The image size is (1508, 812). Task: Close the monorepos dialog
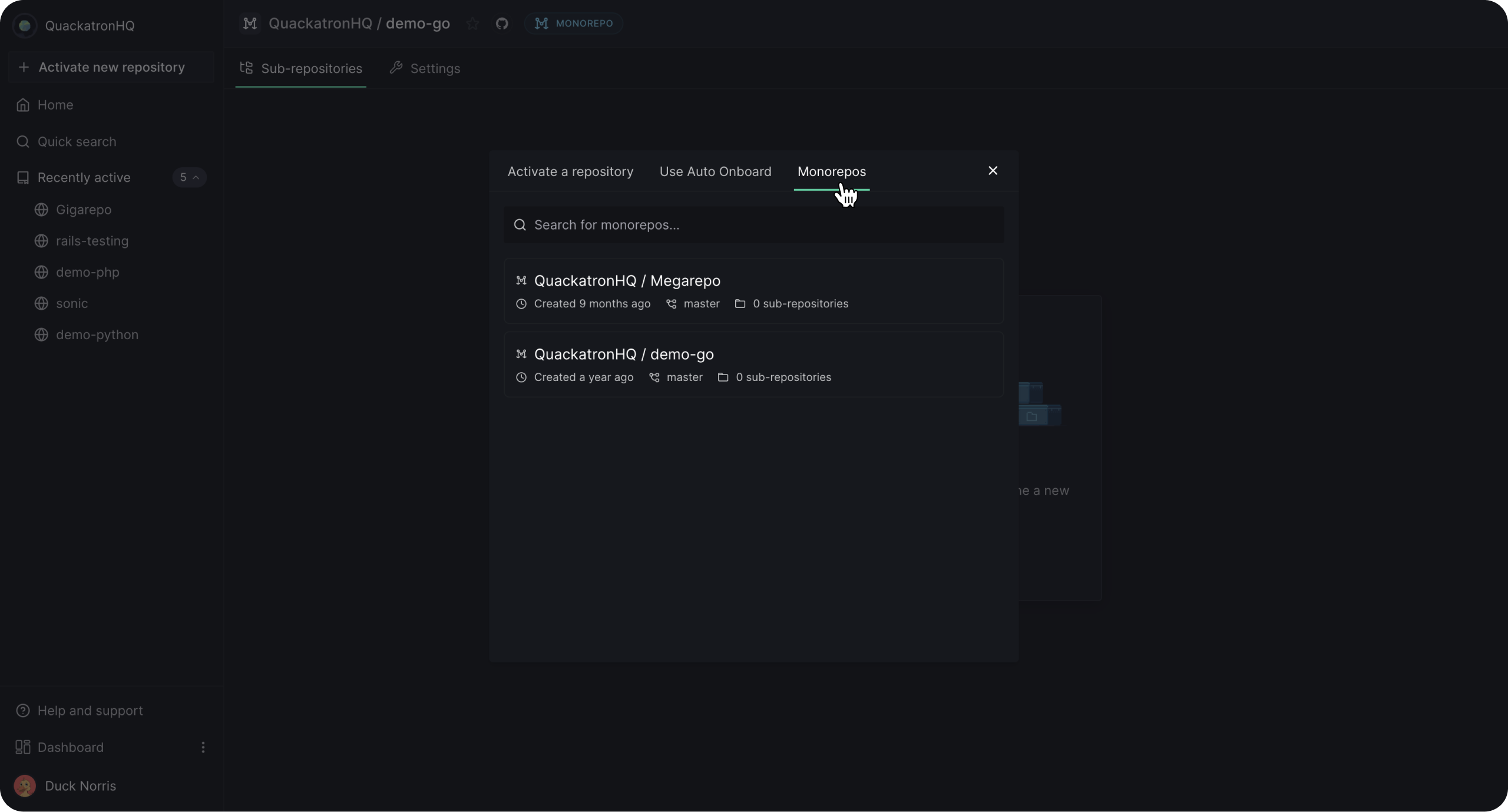(993, 171)
